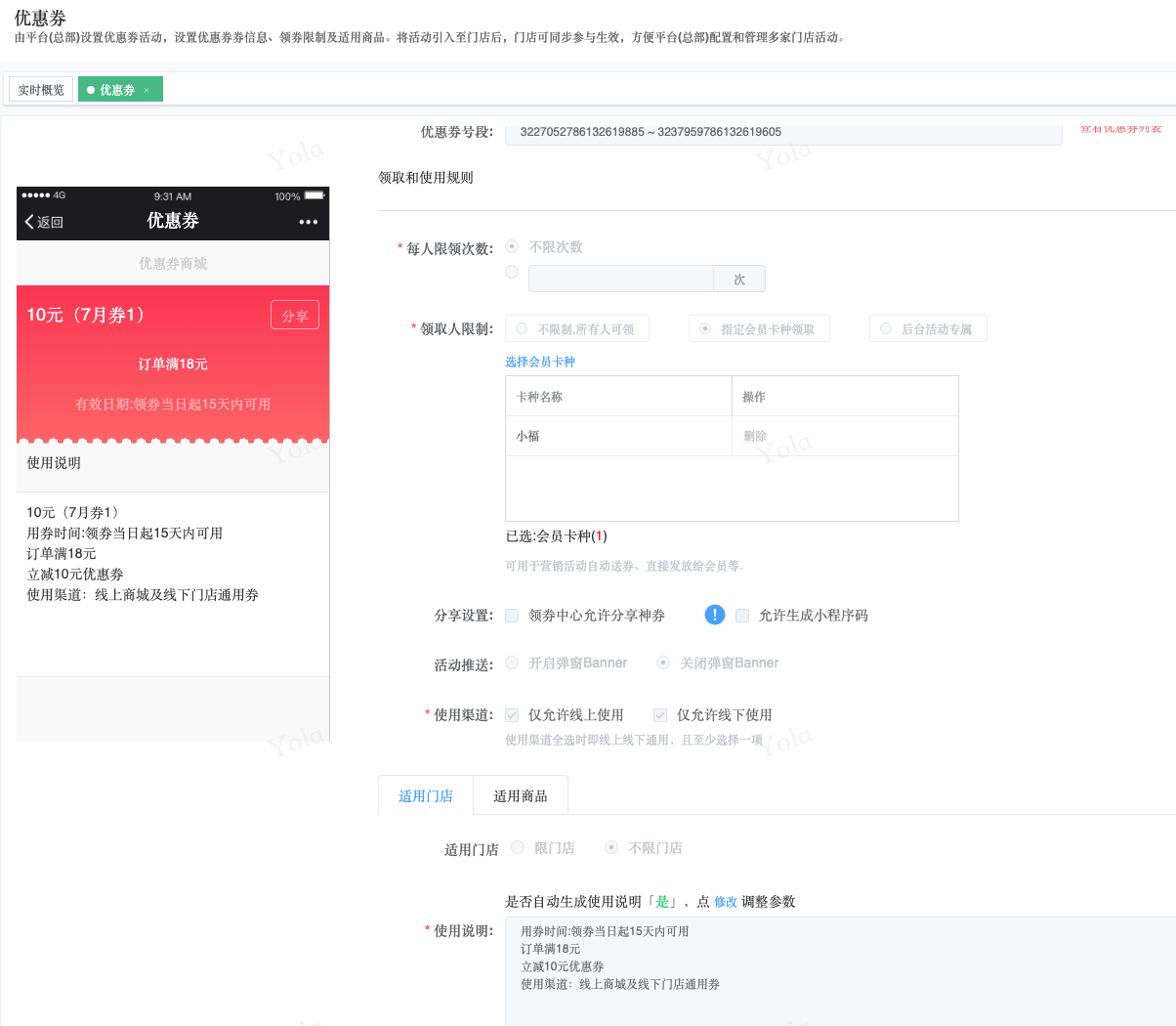The width and height of the screenshot is (1176, 1026).
Task: Click the 次 unit label beside count input
Action: (x=739, y=278)
